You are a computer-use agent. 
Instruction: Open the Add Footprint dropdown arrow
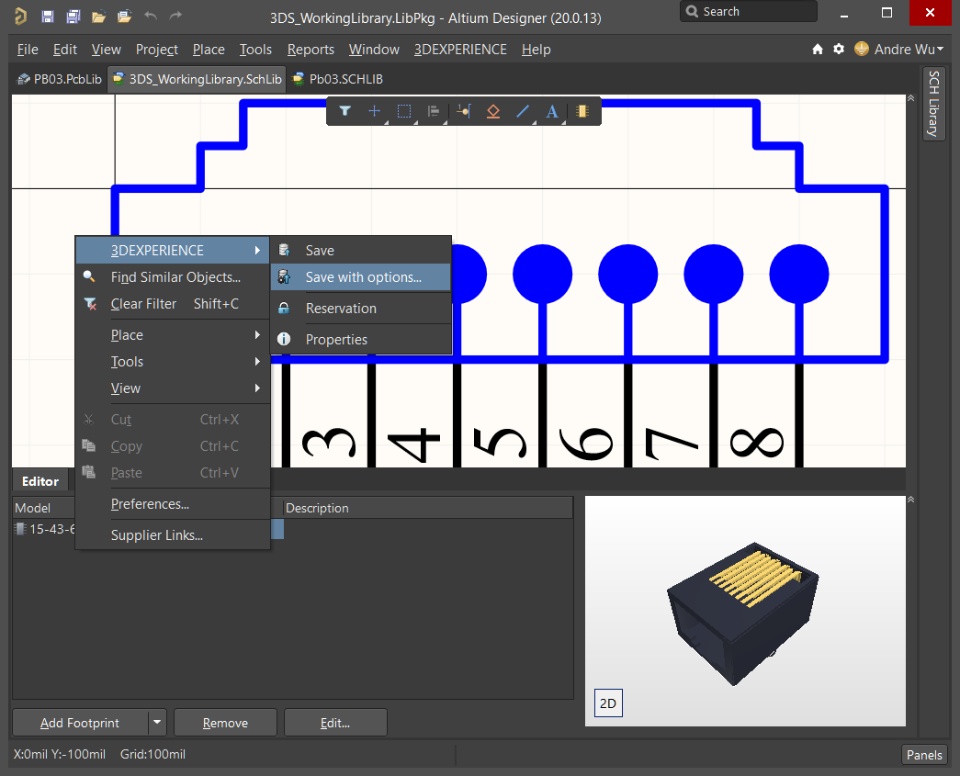(x=157, y=723)
